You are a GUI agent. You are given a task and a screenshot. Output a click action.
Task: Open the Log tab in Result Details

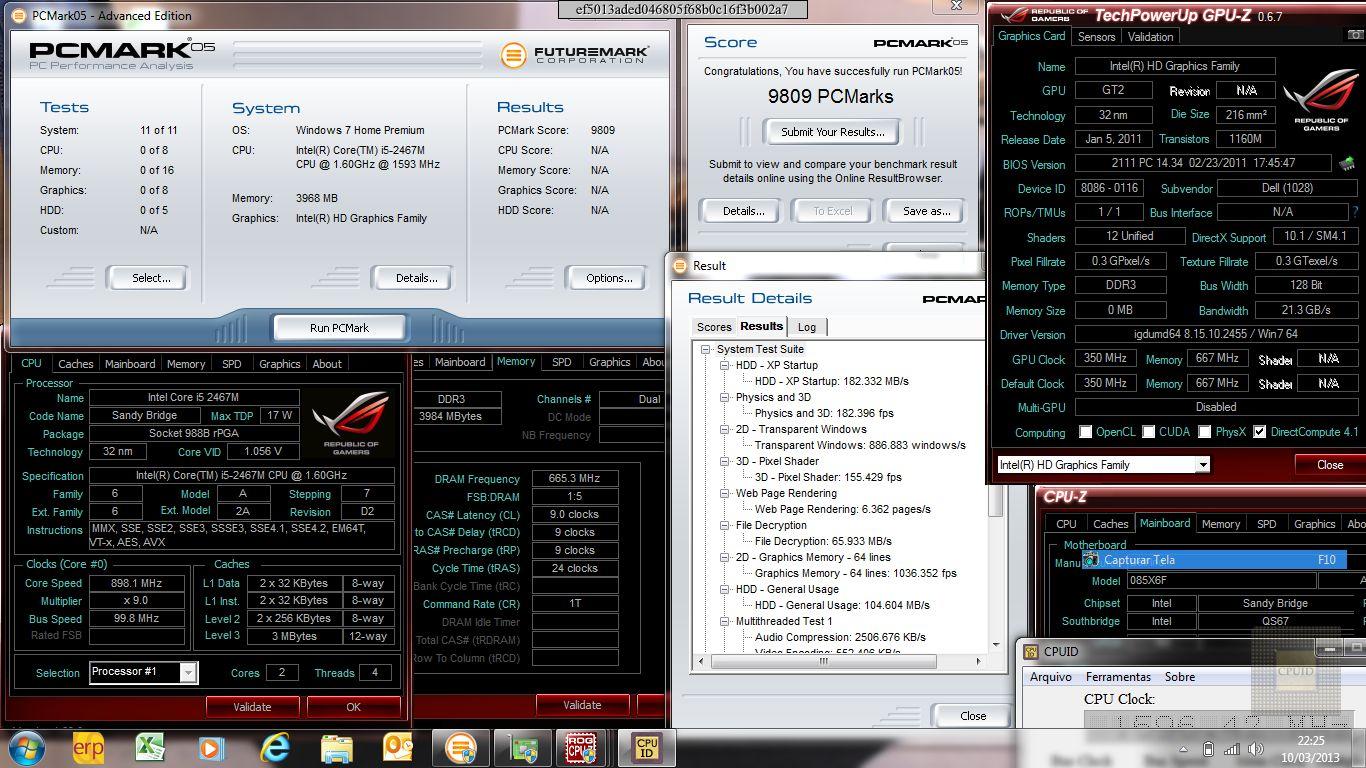(807, 327)
